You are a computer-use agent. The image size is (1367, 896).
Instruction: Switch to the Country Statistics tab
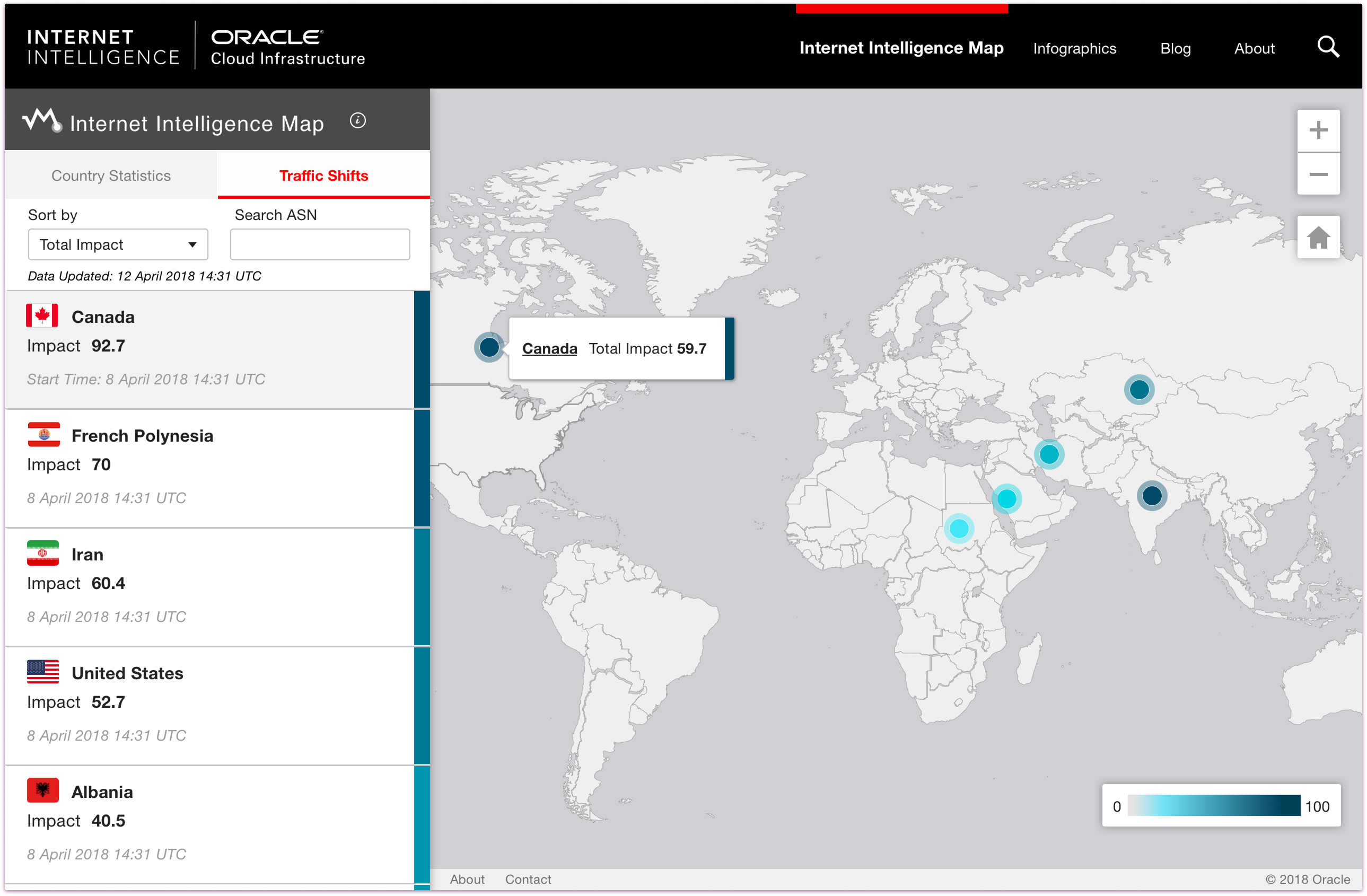tap(111, 175)
